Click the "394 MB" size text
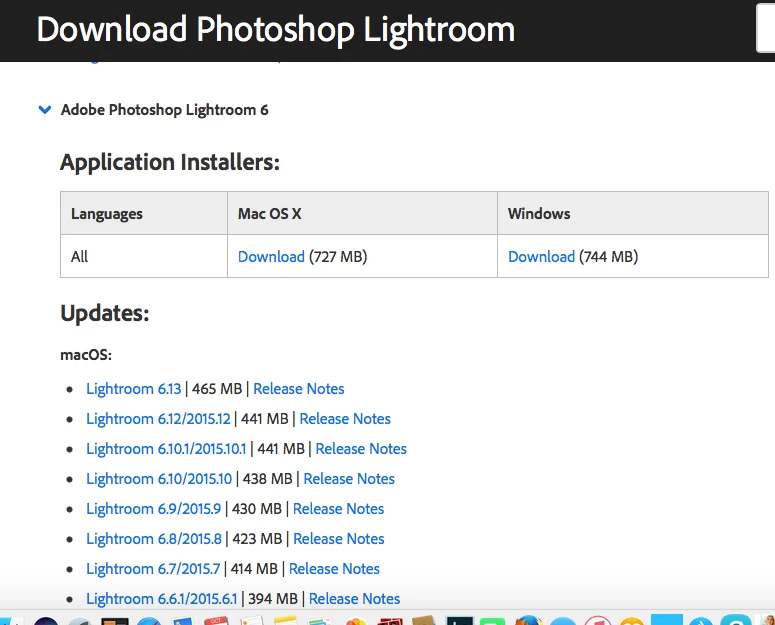 [x=273, y=599]
